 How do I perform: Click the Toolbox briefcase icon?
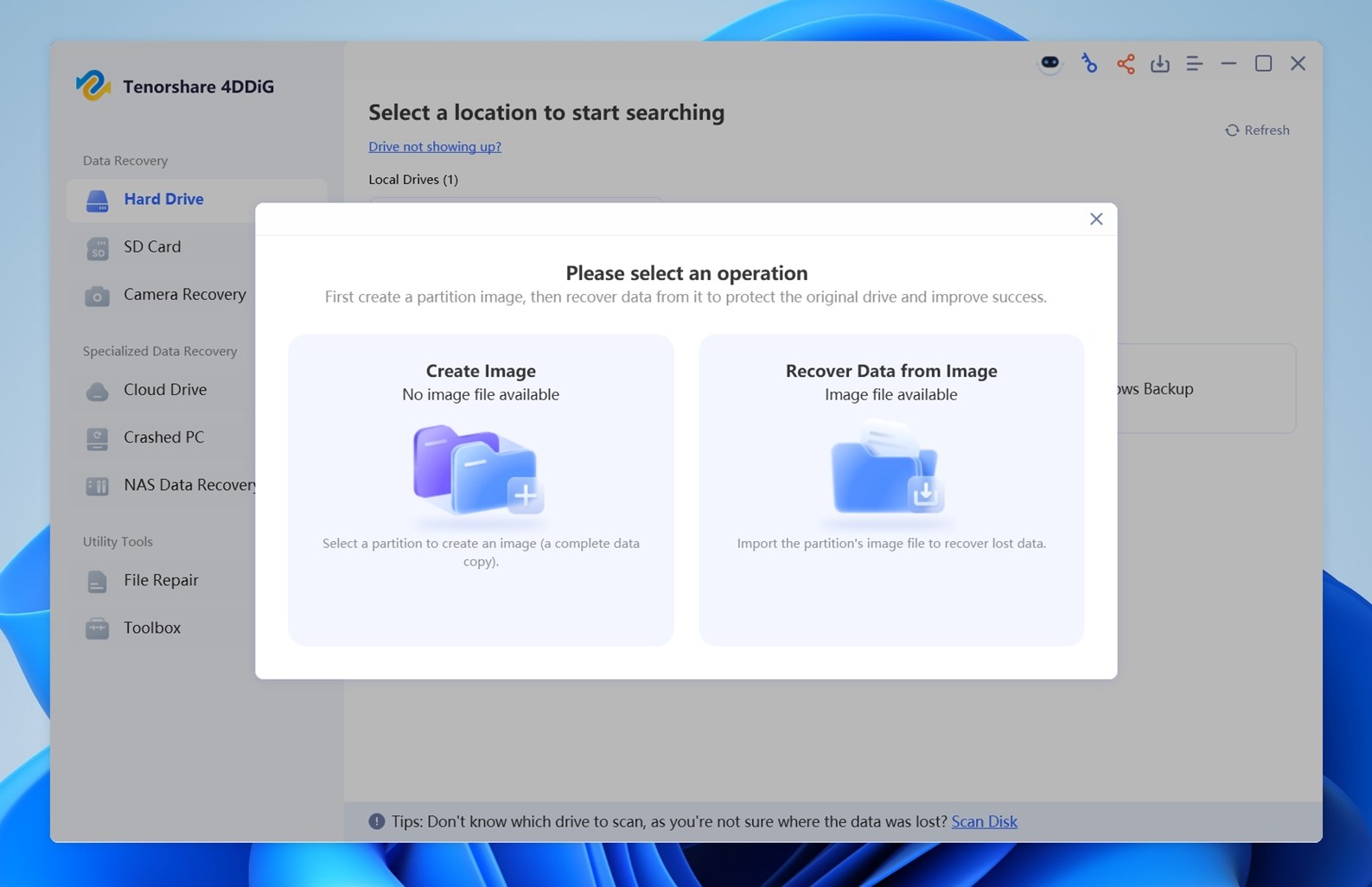point(97,629)
